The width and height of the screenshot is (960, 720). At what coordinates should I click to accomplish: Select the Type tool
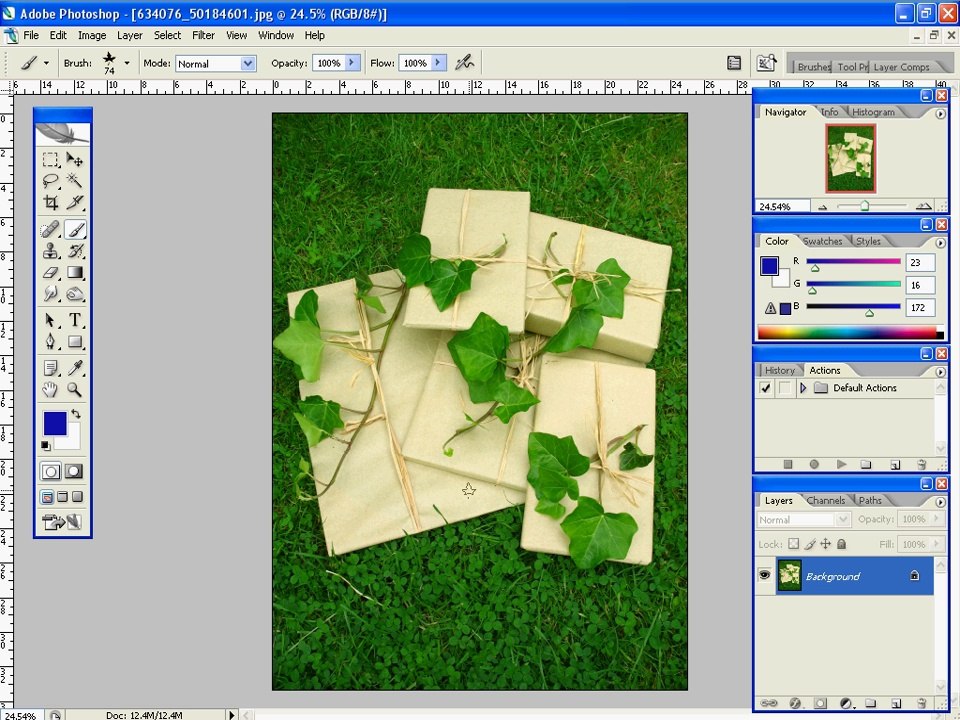[x=75, y=320]
